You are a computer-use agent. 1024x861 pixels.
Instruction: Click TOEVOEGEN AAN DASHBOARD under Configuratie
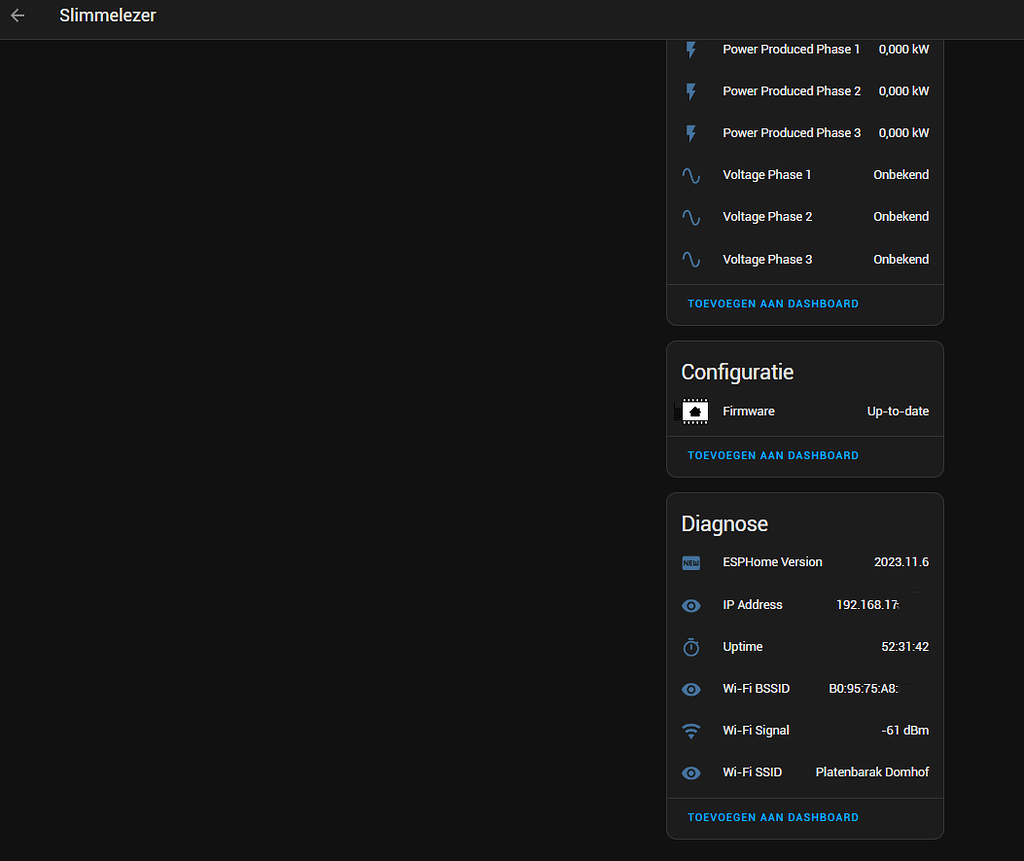click(772, 455)
